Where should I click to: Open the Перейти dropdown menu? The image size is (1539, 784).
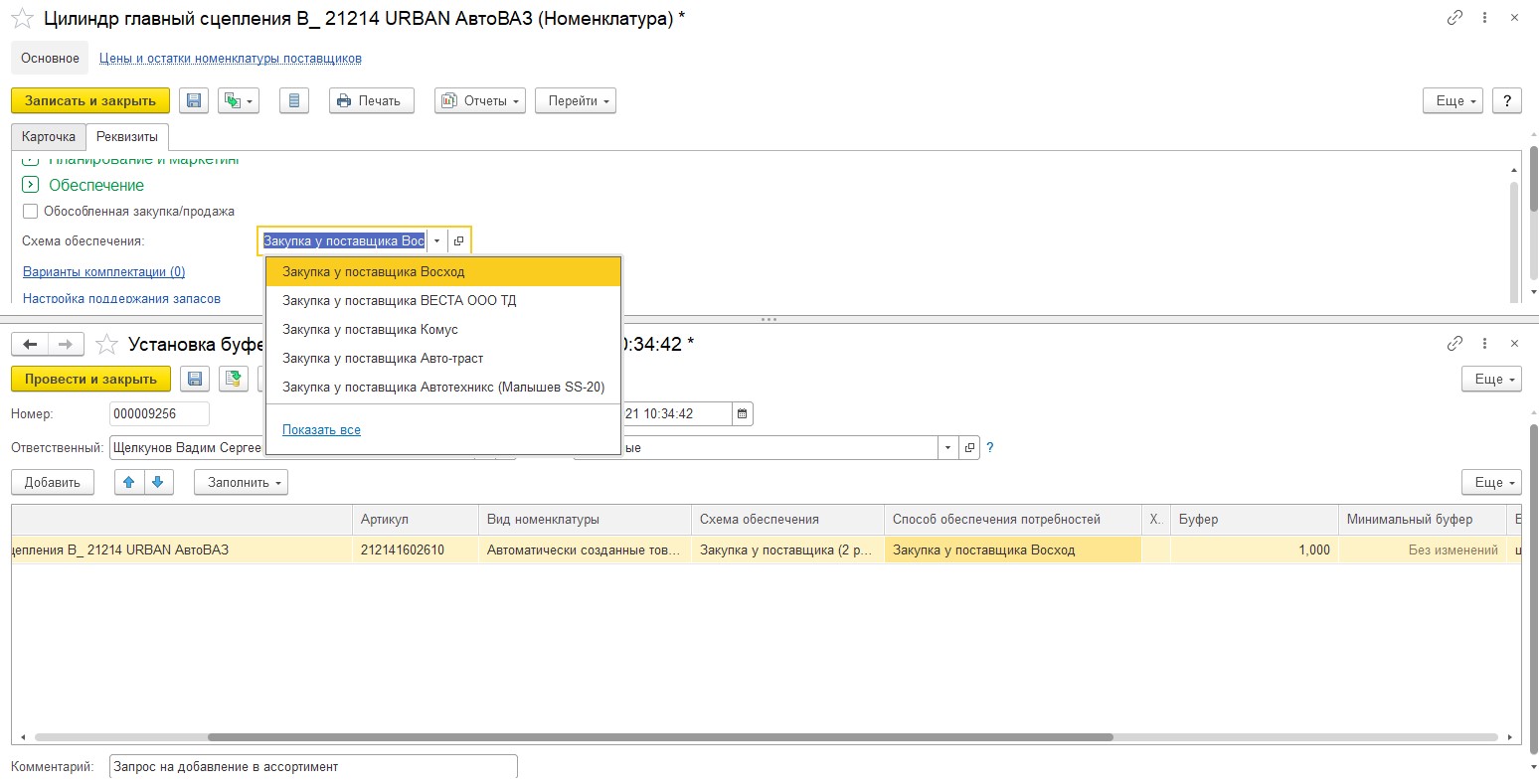(576, 100)
